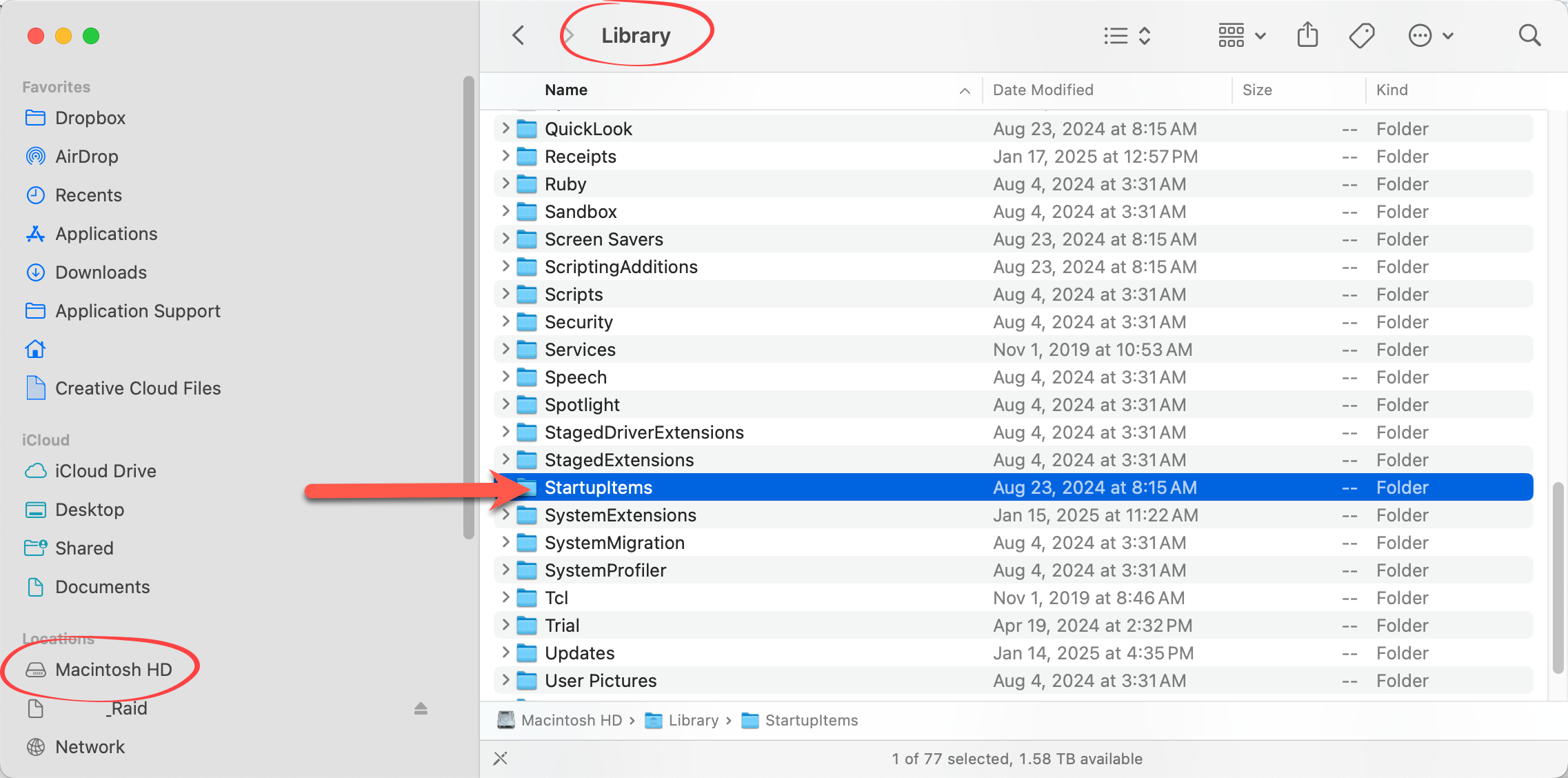Open AirDrop from sidebar
Screen dimensions: 1568x778
point(86,157)
